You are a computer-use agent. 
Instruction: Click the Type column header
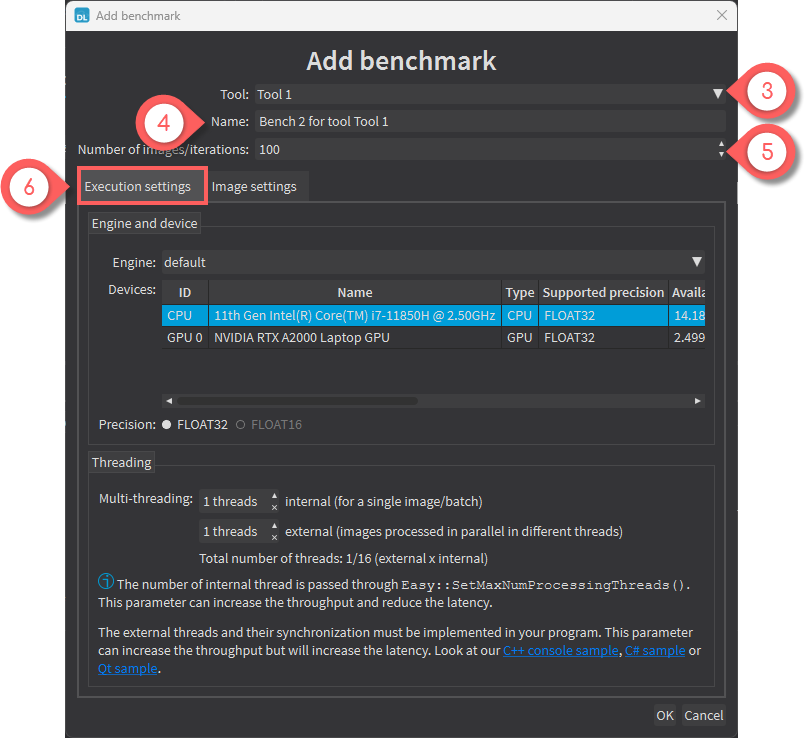click(x=520, y=292)
